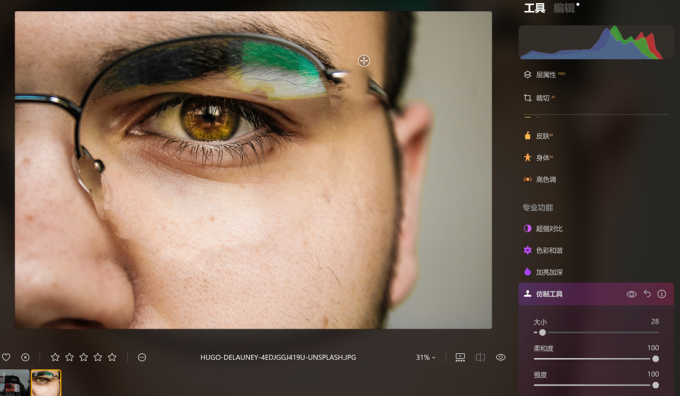680x396 pixels.
Task: Click the comparison view icon beside zoom
Action: point(460,357)
